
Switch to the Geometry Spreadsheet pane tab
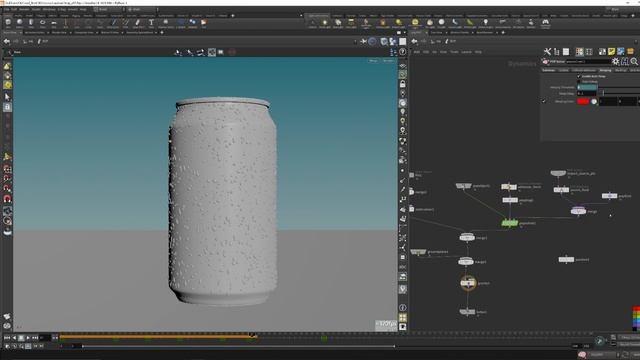coord(139,33)
